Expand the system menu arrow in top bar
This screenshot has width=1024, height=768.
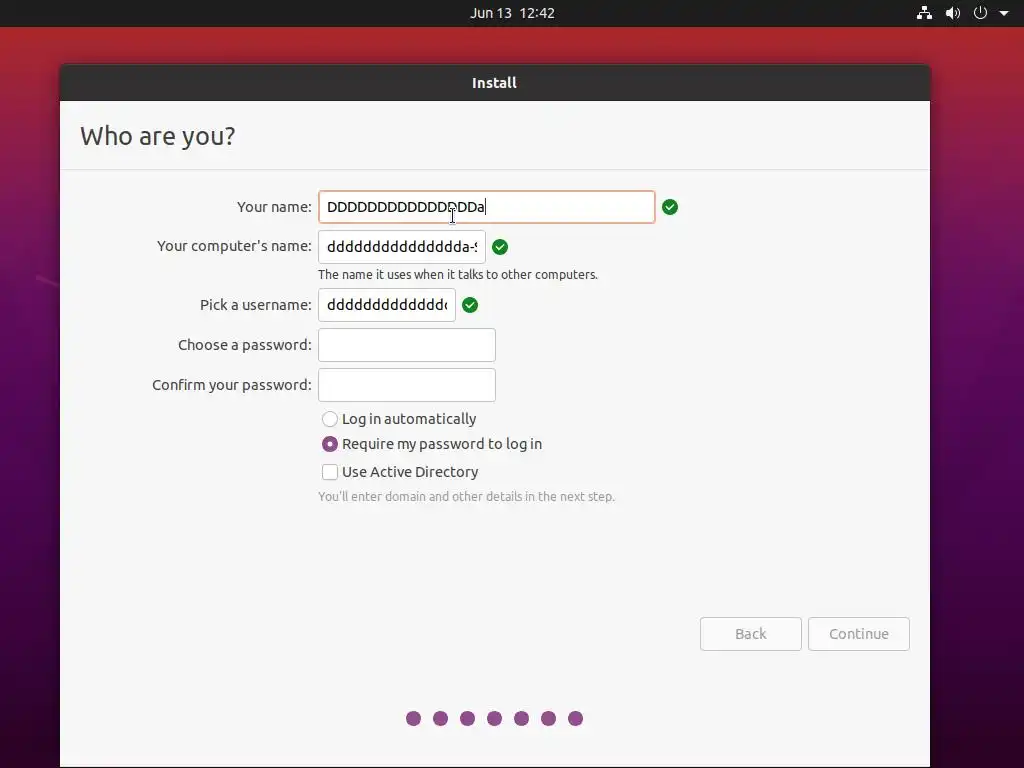1004,13
